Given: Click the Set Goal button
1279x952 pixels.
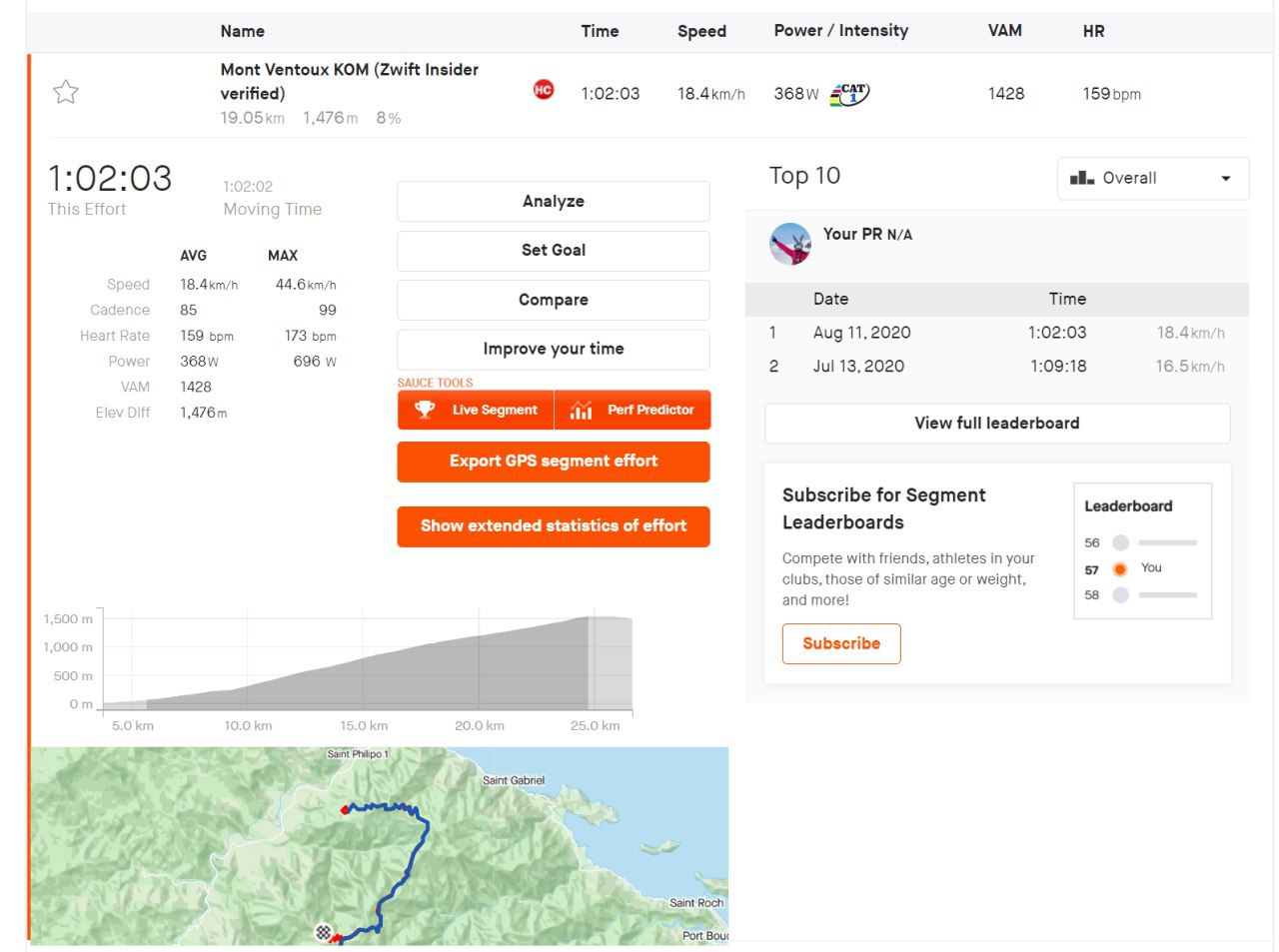Looking at the screenshot, I should pyautogui.click(x=554, y=251).
